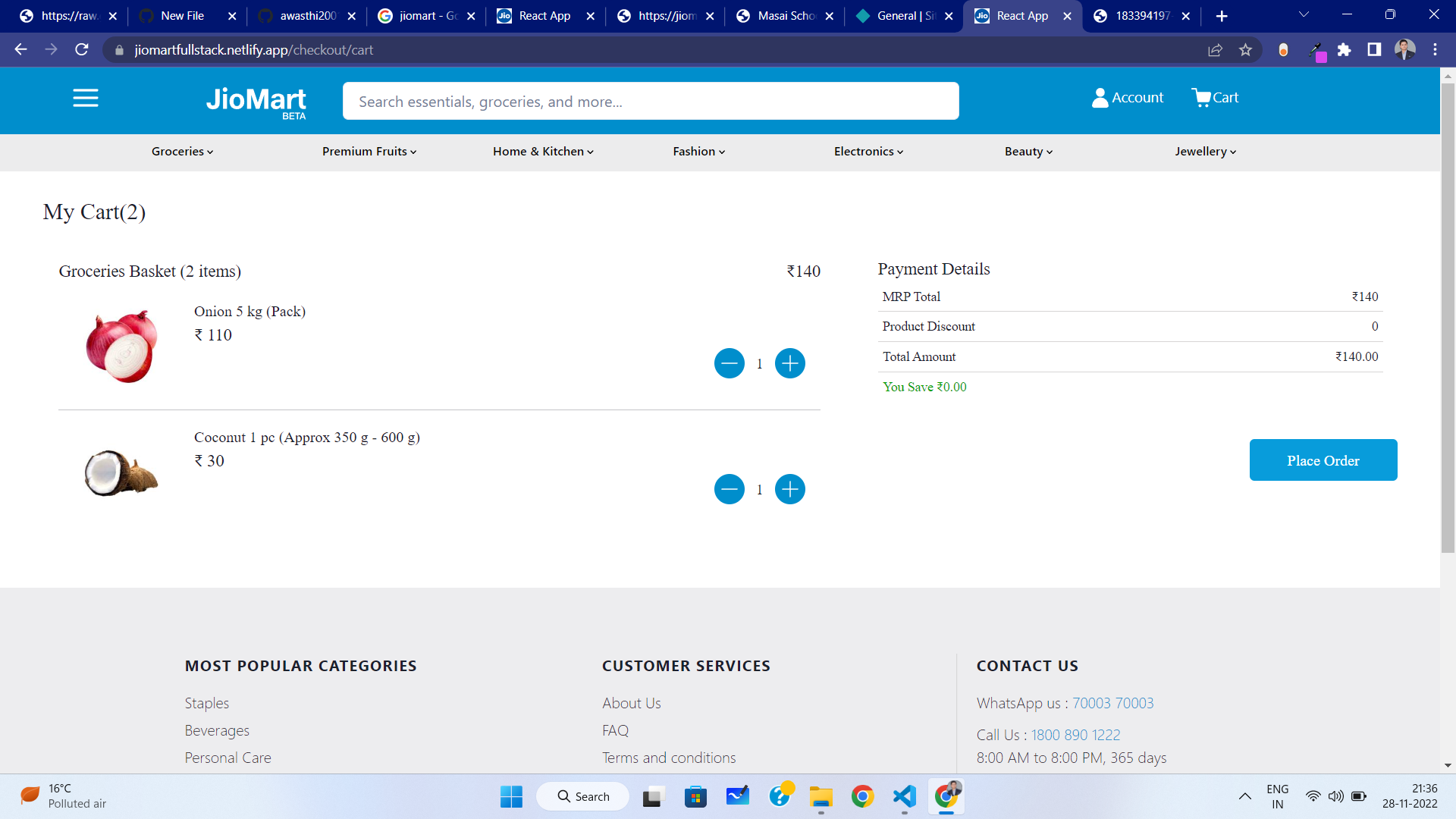1456x819 pixels.
Task: Open the browser extensions puzzle icon
Action: [1344, 49]
